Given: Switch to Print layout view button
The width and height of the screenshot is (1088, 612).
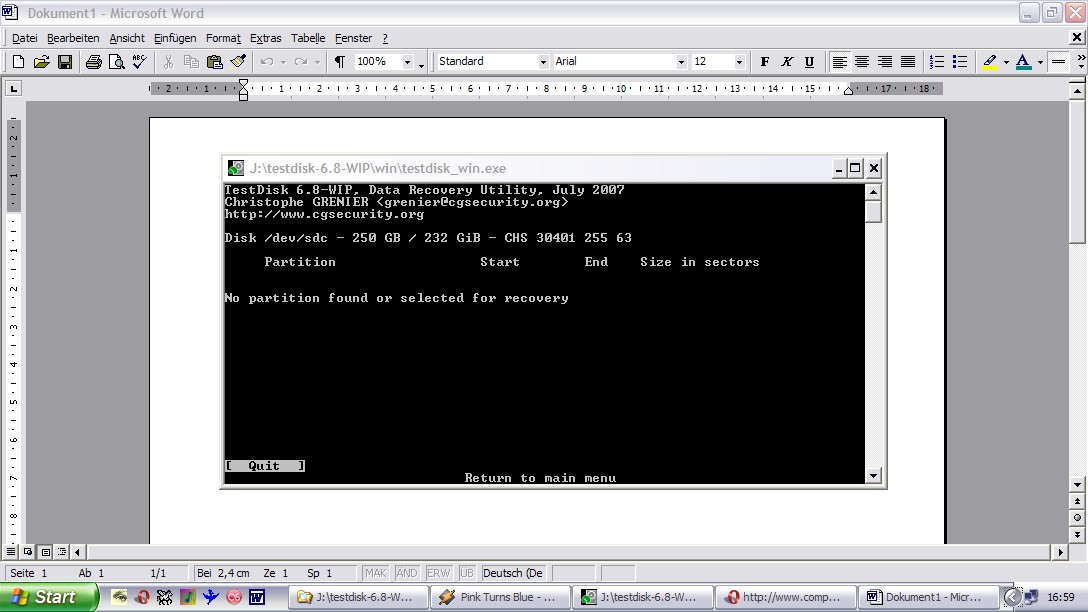Looking at the screenshot, I should point(45,552).
